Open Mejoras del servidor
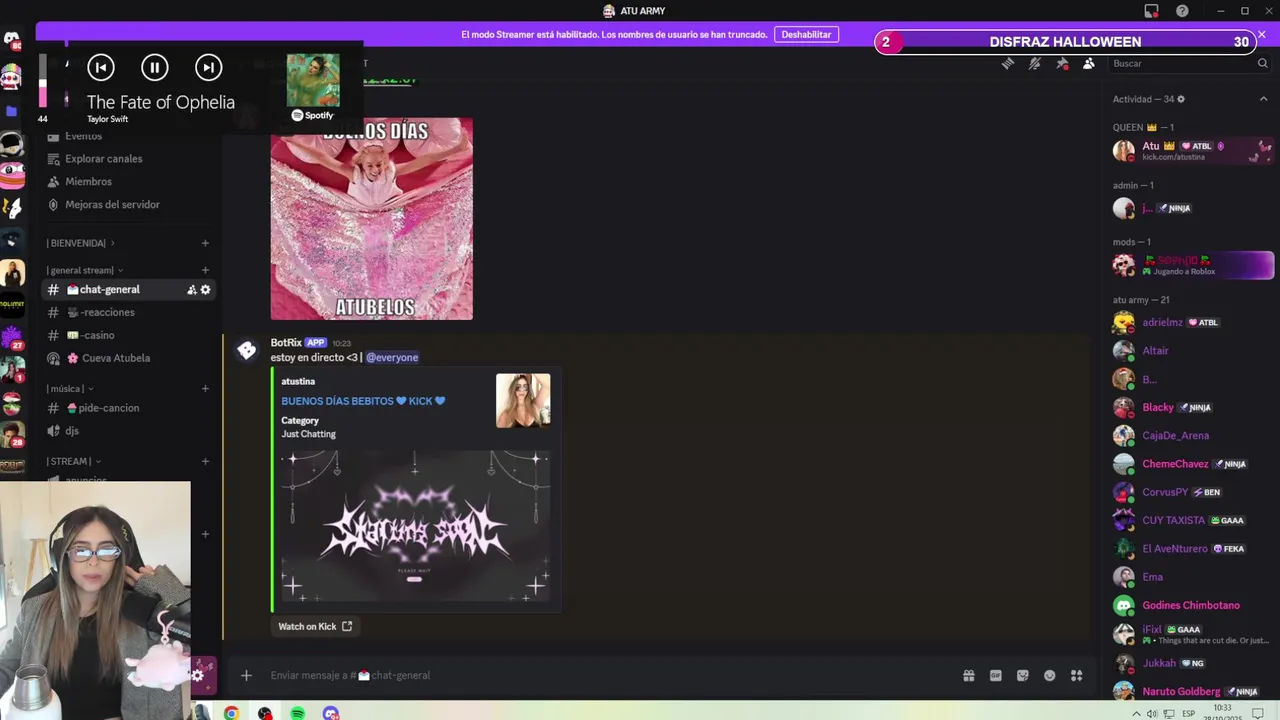Image resolution: width=1280 pixels, height=720 pixels. point(112,205)
